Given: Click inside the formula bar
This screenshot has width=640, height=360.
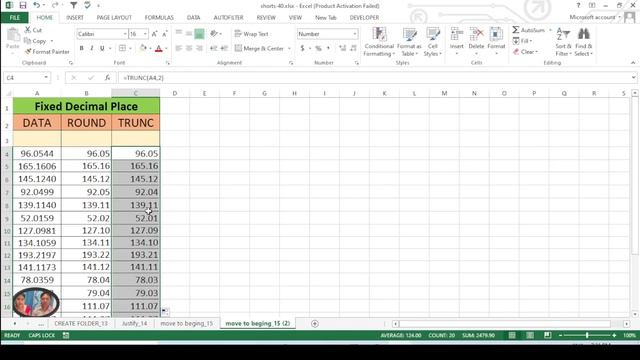Looking at the screenshot, I should tap(373, 78).
